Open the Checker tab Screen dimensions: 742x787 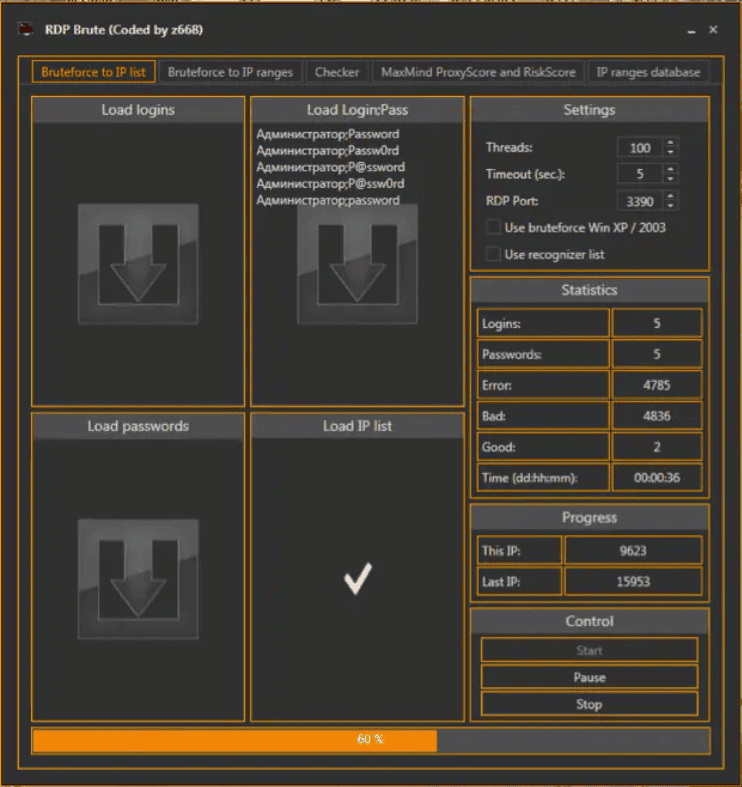337,72
